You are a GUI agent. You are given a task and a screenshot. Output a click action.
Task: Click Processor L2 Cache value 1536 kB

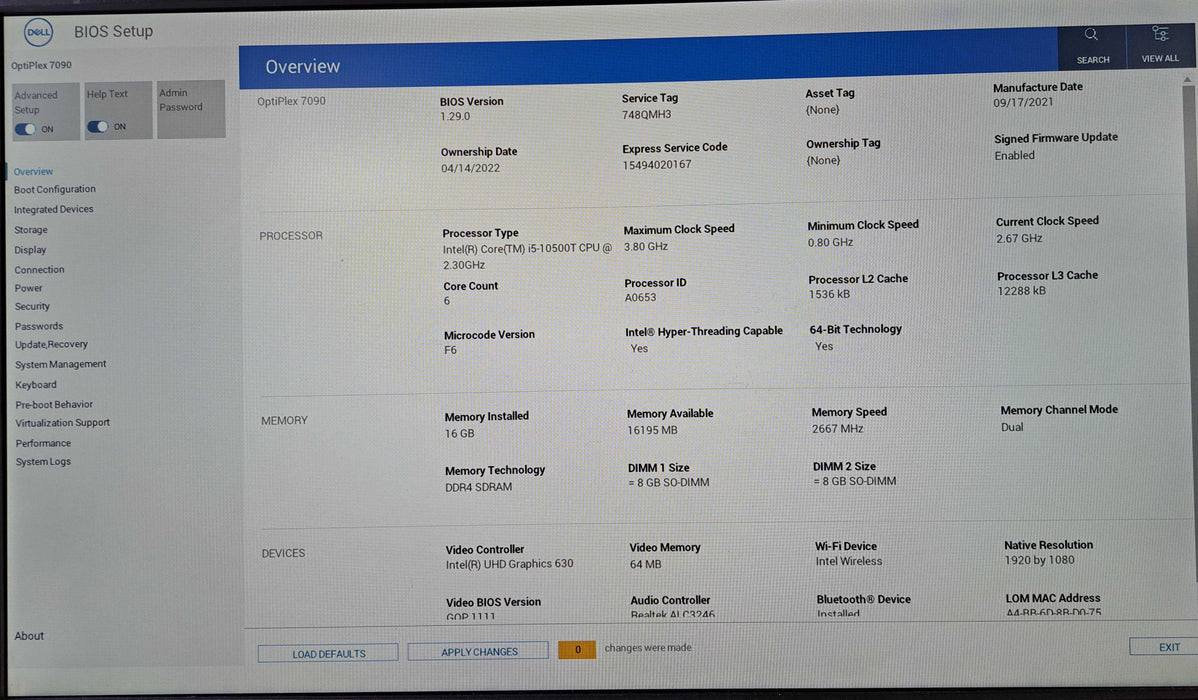tap(829, 294)
